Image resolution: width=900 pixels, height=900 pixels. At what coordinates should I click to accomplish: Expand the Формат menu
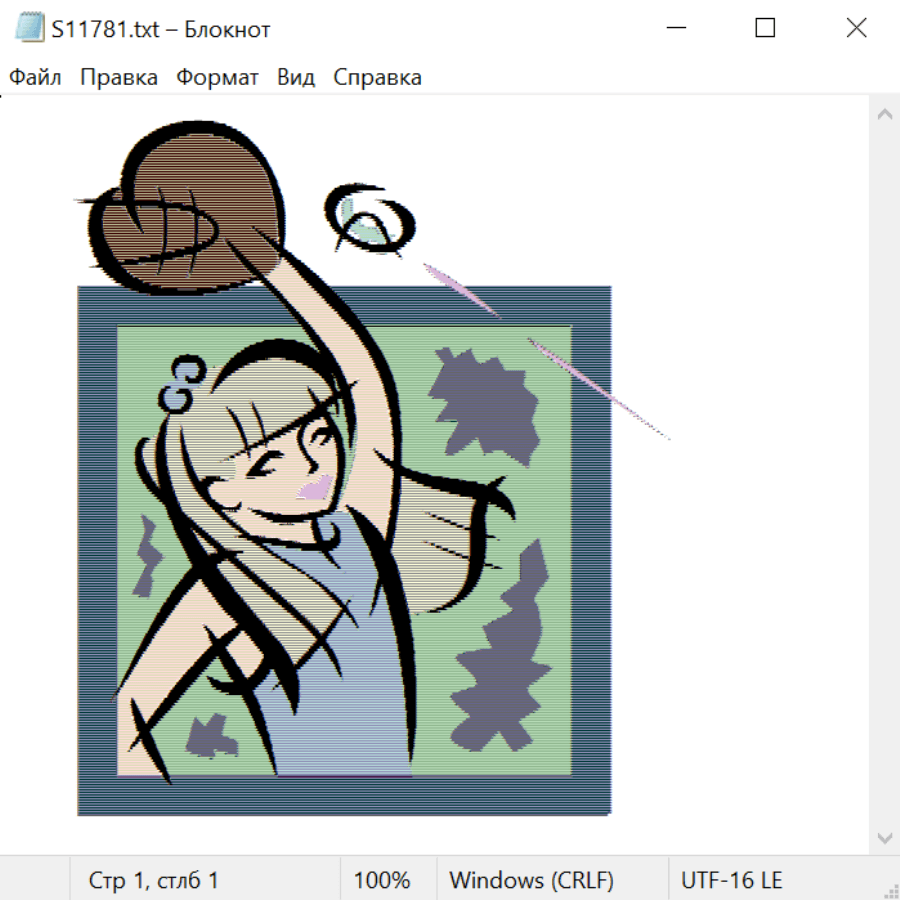coord(217,78)
